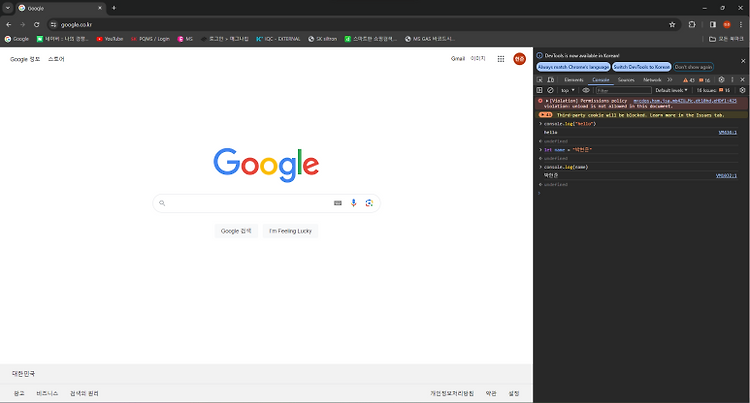This screenshot has height=403, width=750.
Task: Dismiss the DevTools language infobar
Action: pos(743,61)
